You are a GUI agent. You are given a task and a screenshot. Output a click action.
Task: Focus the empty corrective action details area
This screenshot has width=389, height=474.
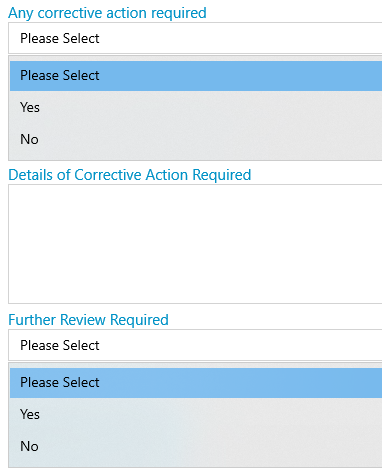click(195, 244)
